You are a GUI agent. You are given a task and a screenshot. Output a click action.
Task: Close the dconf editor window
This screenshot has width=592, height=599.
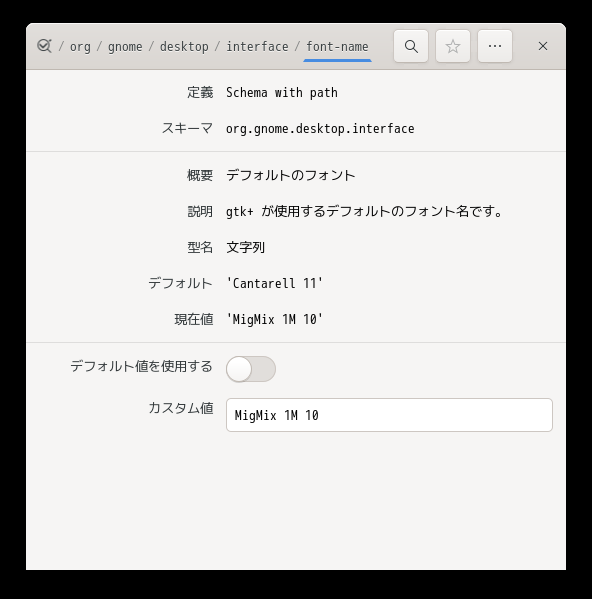[x=543, y=46]
